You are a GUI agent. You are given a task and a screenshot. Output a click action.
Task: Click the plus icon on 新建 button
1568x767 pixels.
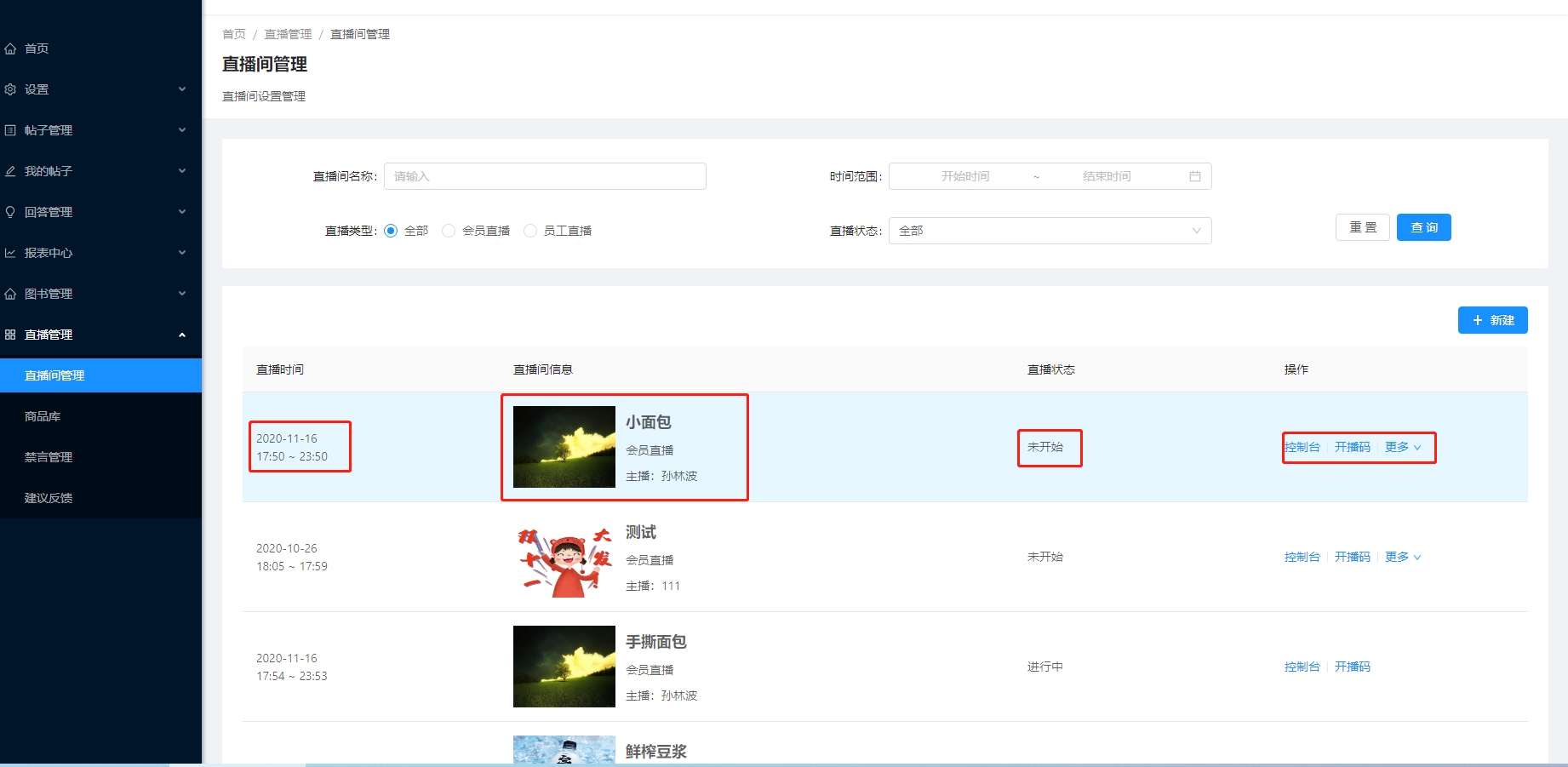(x=1478, y=320)
